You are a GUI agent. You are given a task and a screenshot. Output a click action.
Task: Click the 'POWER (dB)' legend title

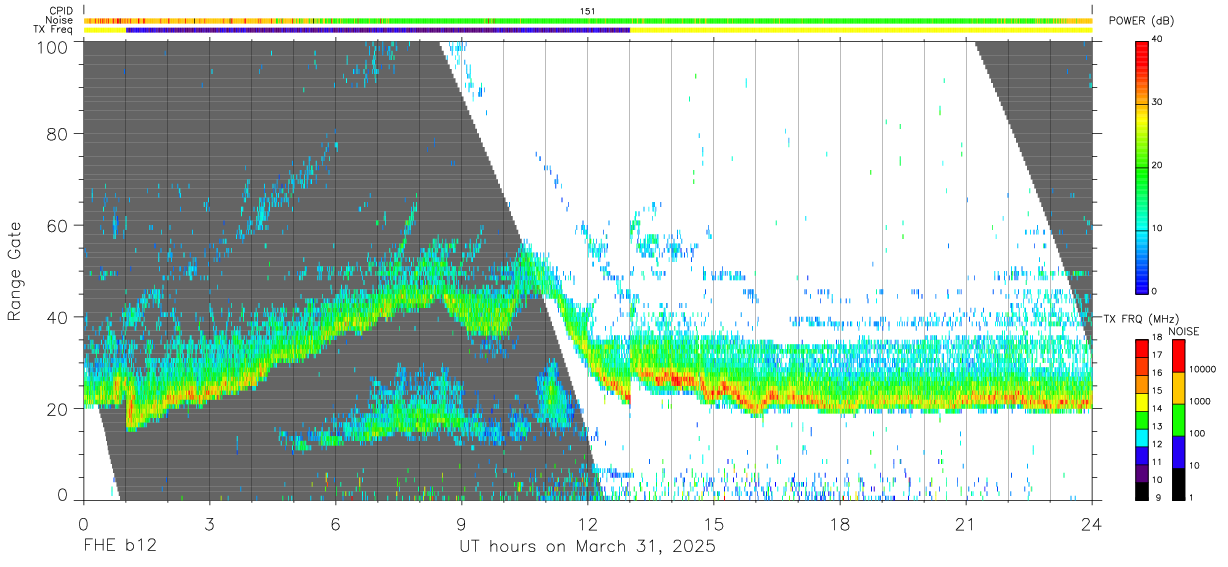click(1142, 21)
